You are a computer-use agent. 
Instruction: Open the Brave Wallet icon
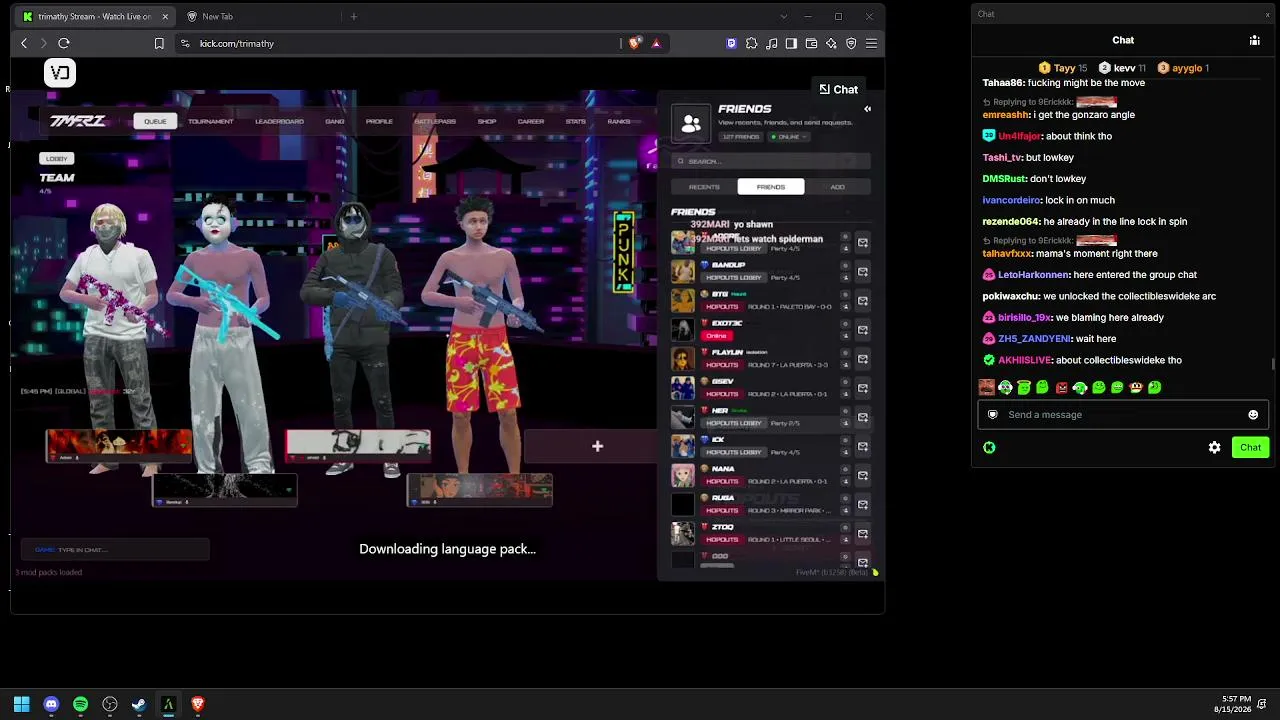[811, 43]
